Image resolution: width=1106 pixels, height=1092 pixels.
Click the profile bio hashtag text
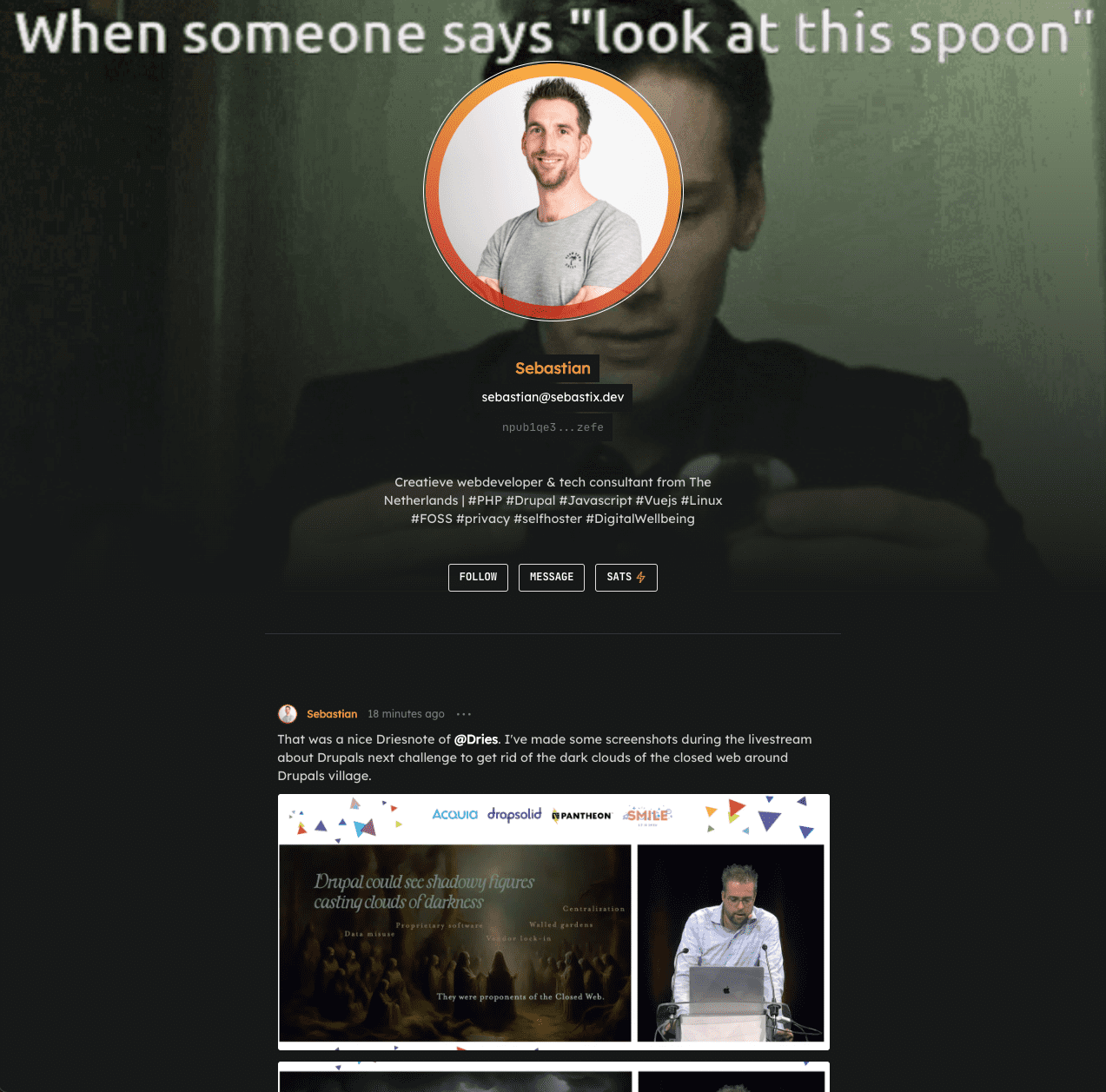click(553, 500)
